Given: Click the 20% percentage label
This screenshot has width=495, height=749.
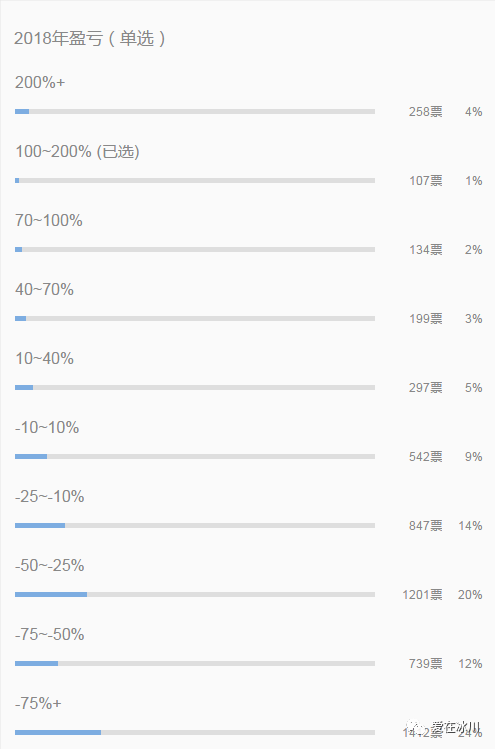Looking at the screenshot, I should (x=470, y=595).
